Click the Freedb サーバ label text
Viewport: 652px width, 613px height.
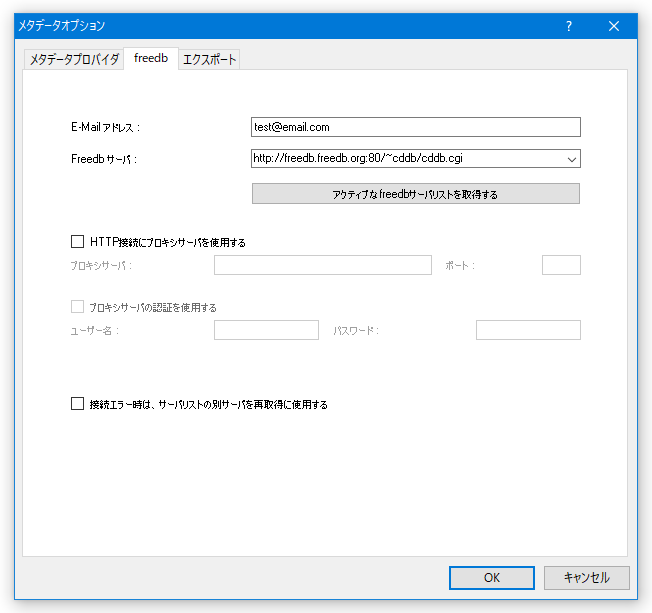tap(104, 159)
